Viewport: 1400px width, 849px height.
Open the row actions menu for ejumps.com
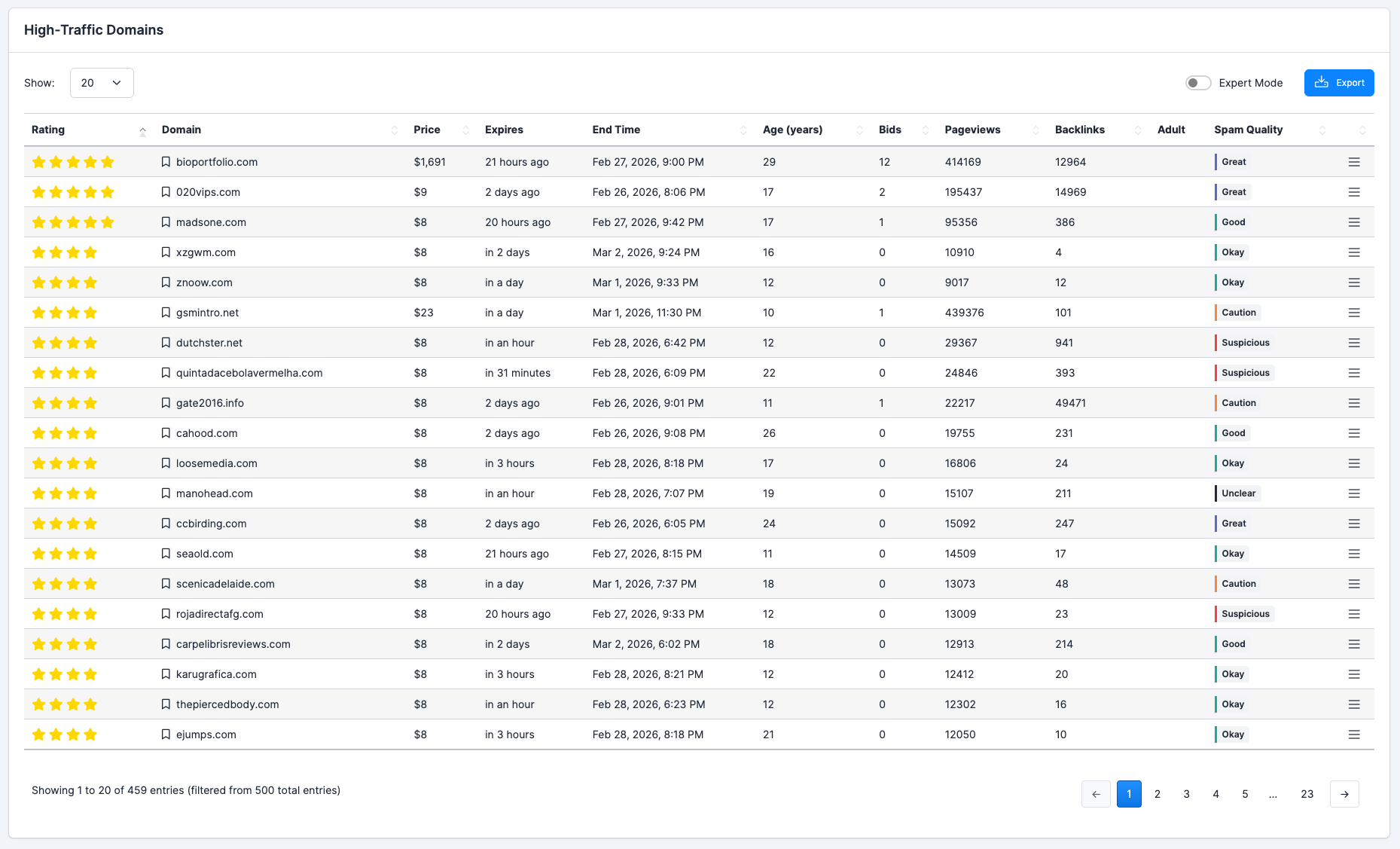pos(1354,734)
